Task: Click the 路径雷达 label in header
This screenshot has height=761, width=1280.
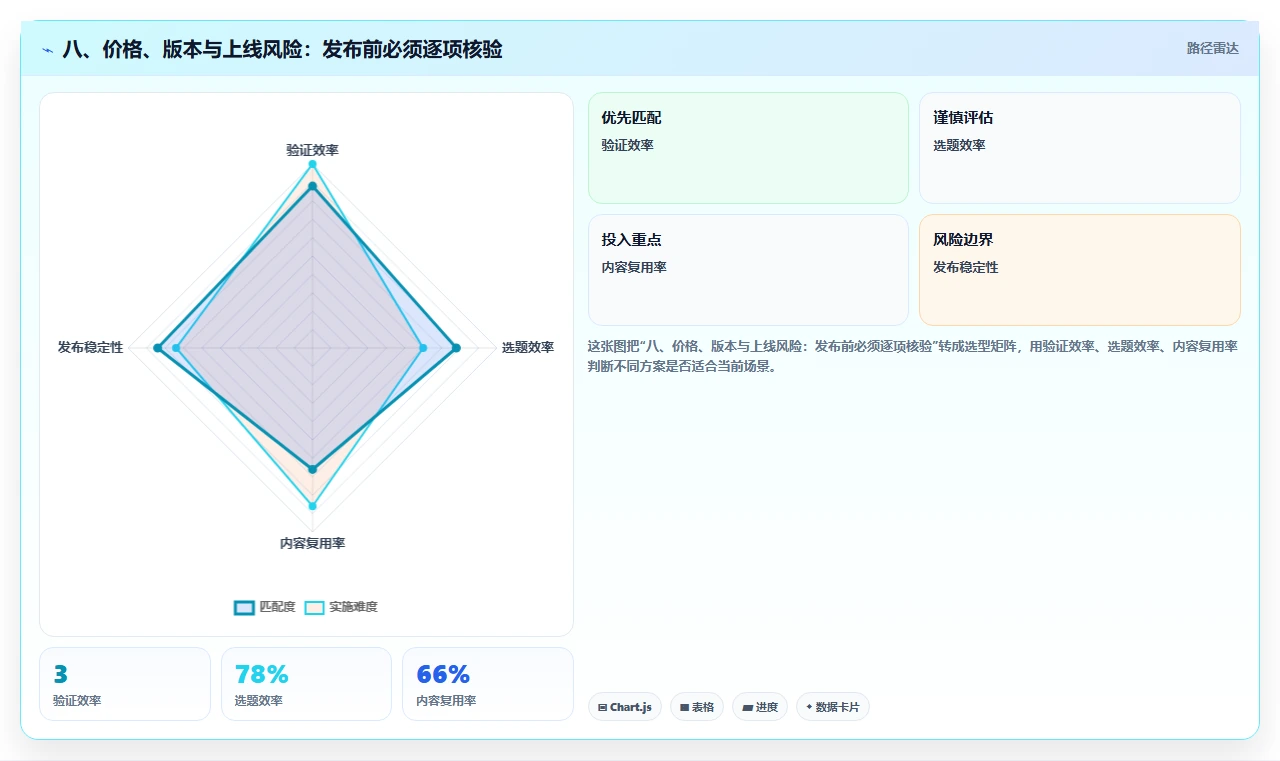Action: coord(1212,48)
